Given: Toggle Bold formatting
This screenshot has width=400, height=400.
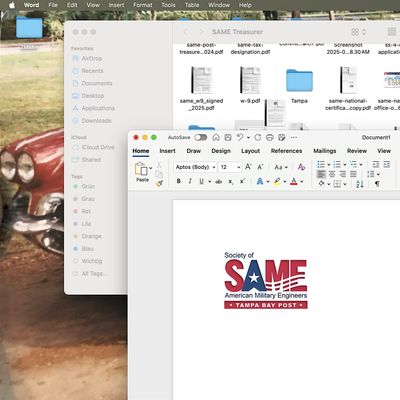Looking at the screenshot, I should [x=179, y=181].
